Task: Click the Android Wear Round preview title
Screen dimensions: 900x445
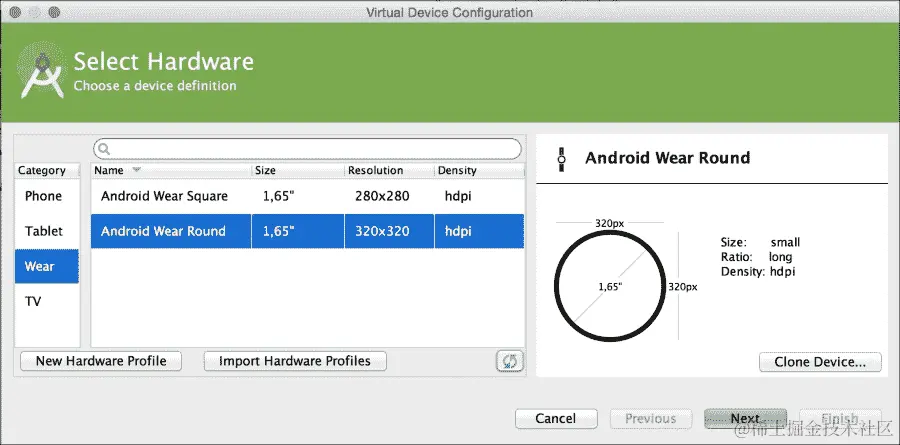Action: coord(668,158)
